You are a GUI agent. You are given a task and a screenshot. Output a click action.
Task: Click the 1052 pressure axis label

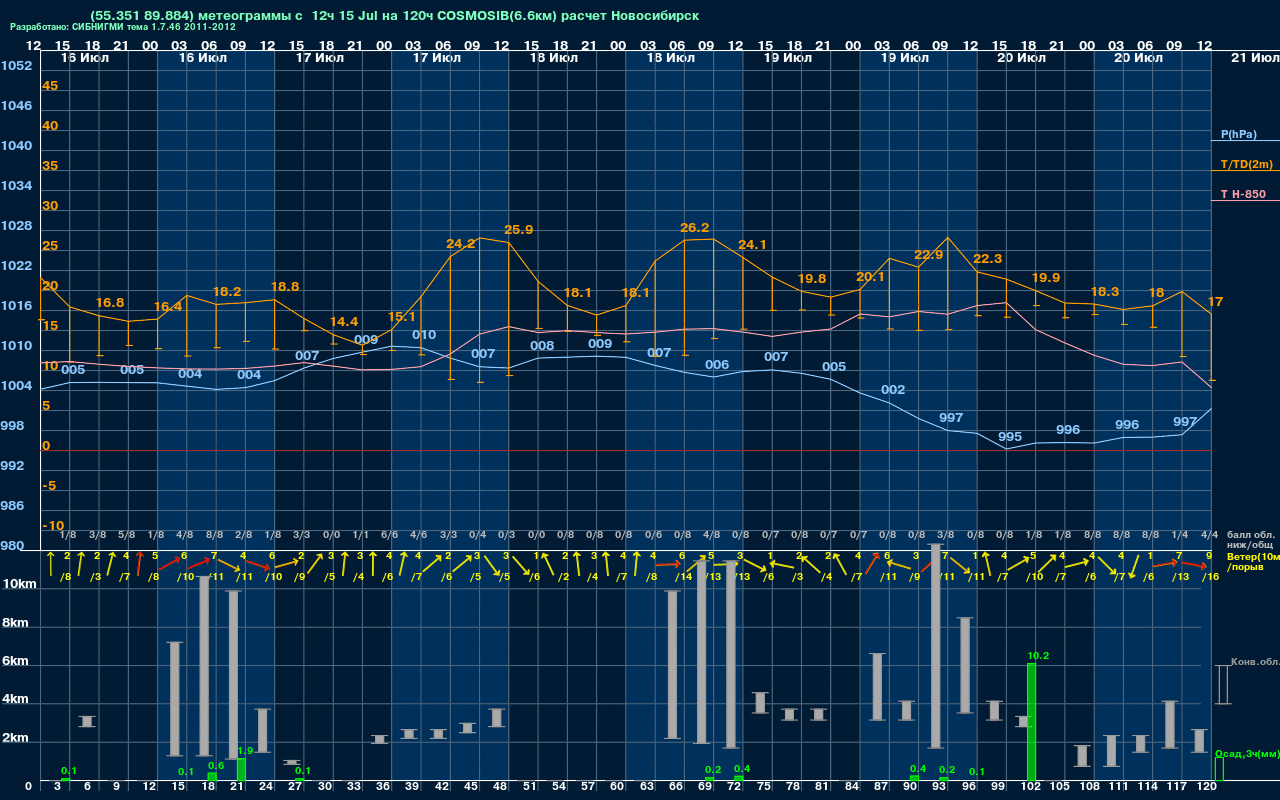click(x=16, y=66)
